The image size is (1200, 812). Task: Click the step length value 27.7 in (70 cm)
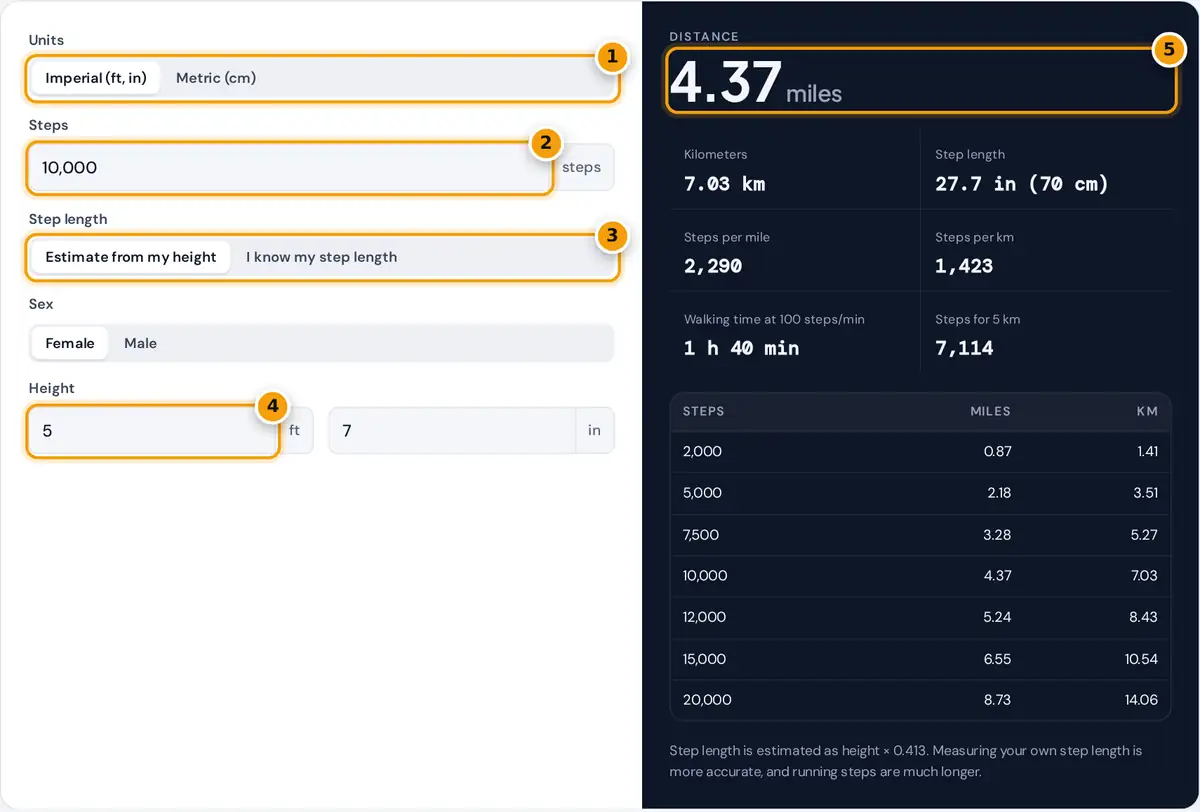(1022, 184)
